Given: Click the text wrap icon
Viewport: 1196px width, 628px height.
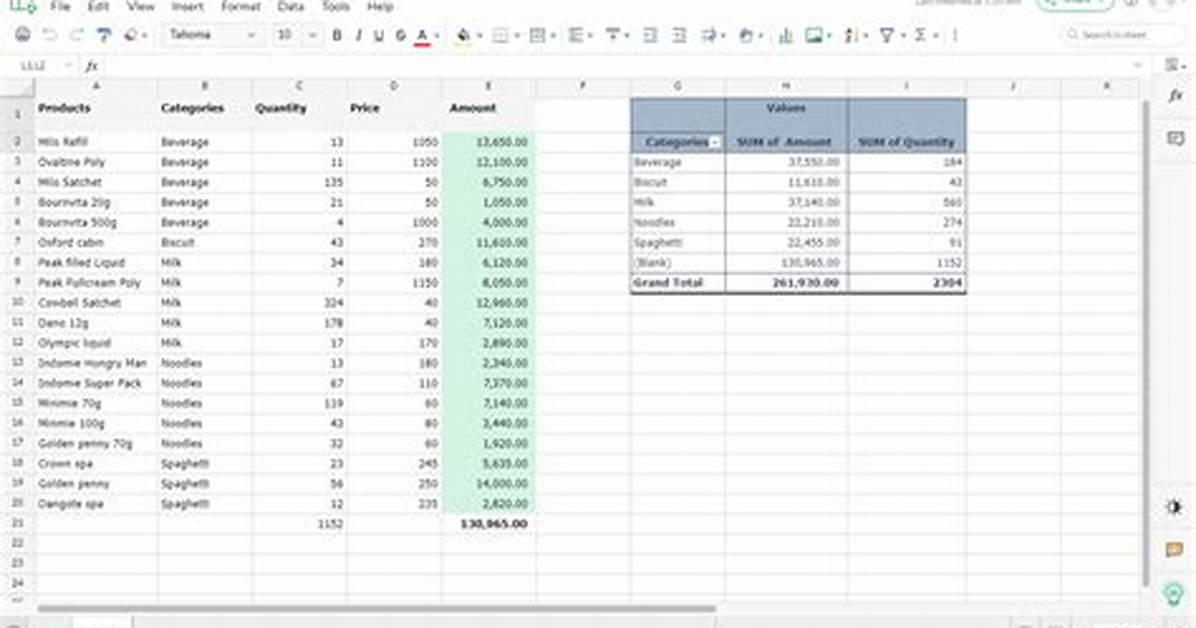Looking at the screenshot, I should coord(709,35).
